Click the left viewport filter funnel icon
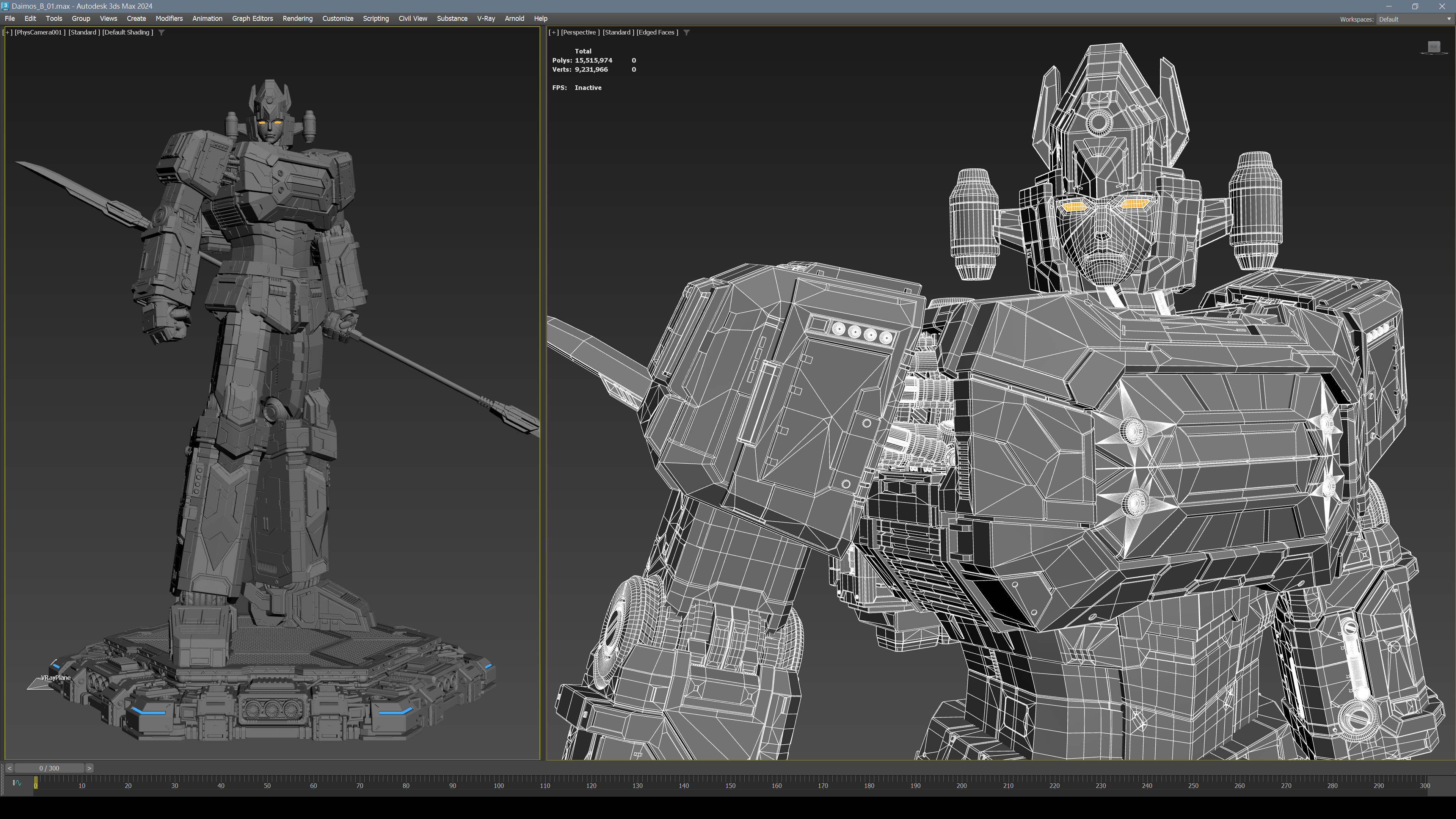This screenshot has height=819, width=1456. point(162,33)
